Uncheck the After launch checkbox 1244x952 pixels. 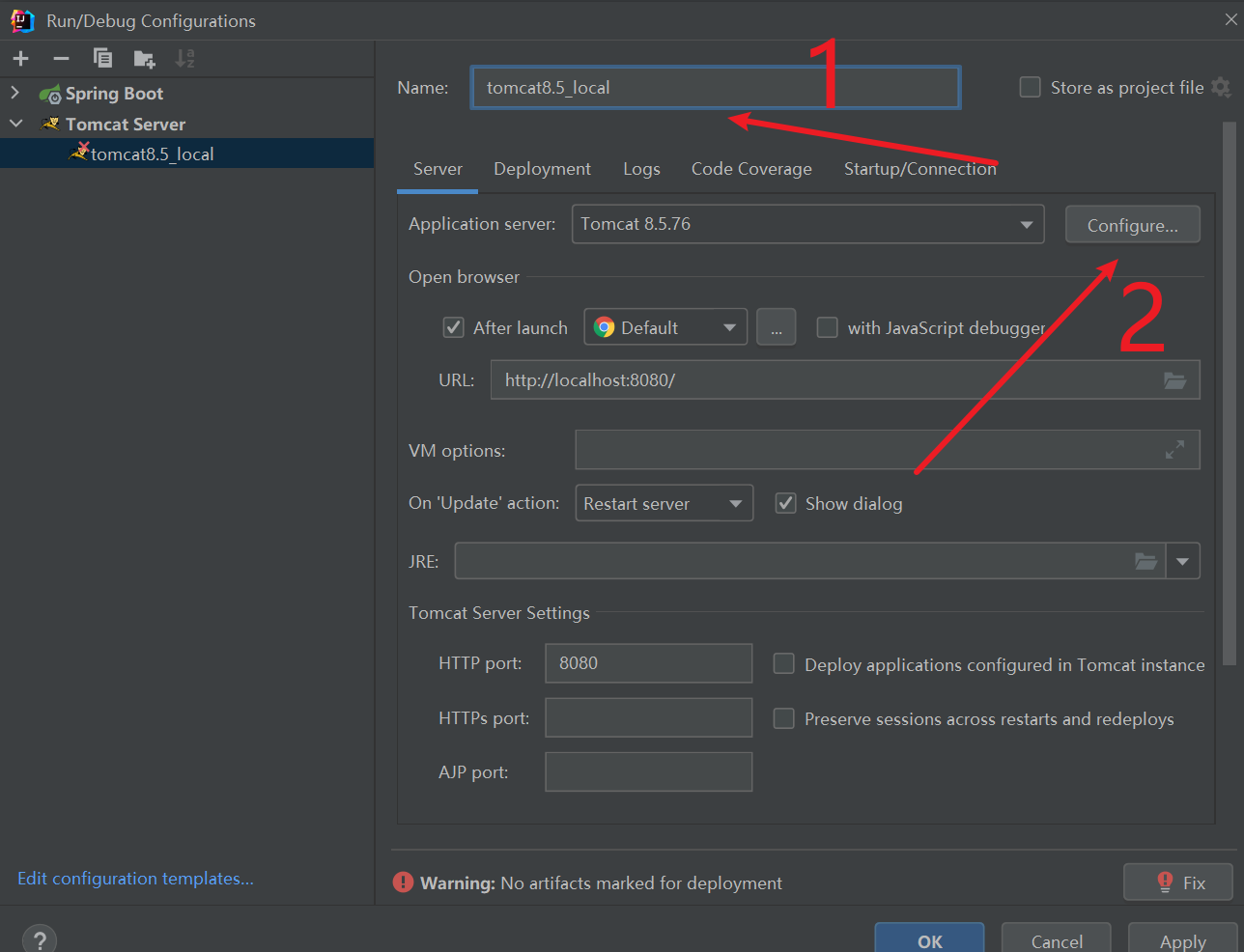coord(453,327)
